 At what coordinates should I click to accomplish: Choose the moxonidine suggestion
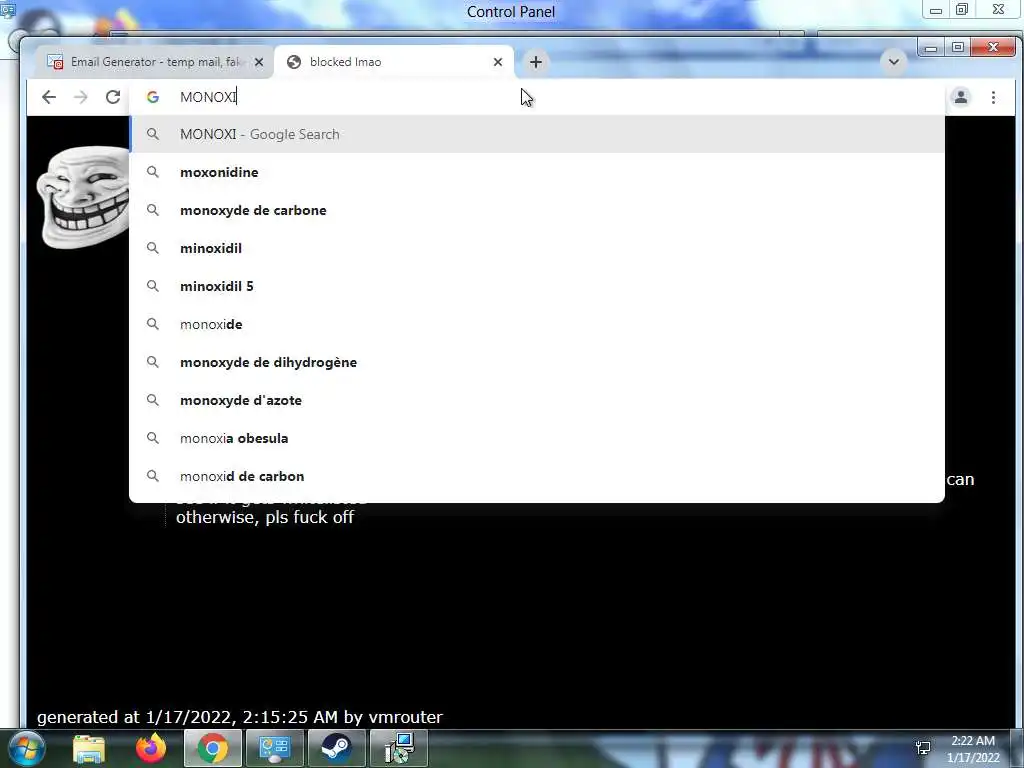537,172
